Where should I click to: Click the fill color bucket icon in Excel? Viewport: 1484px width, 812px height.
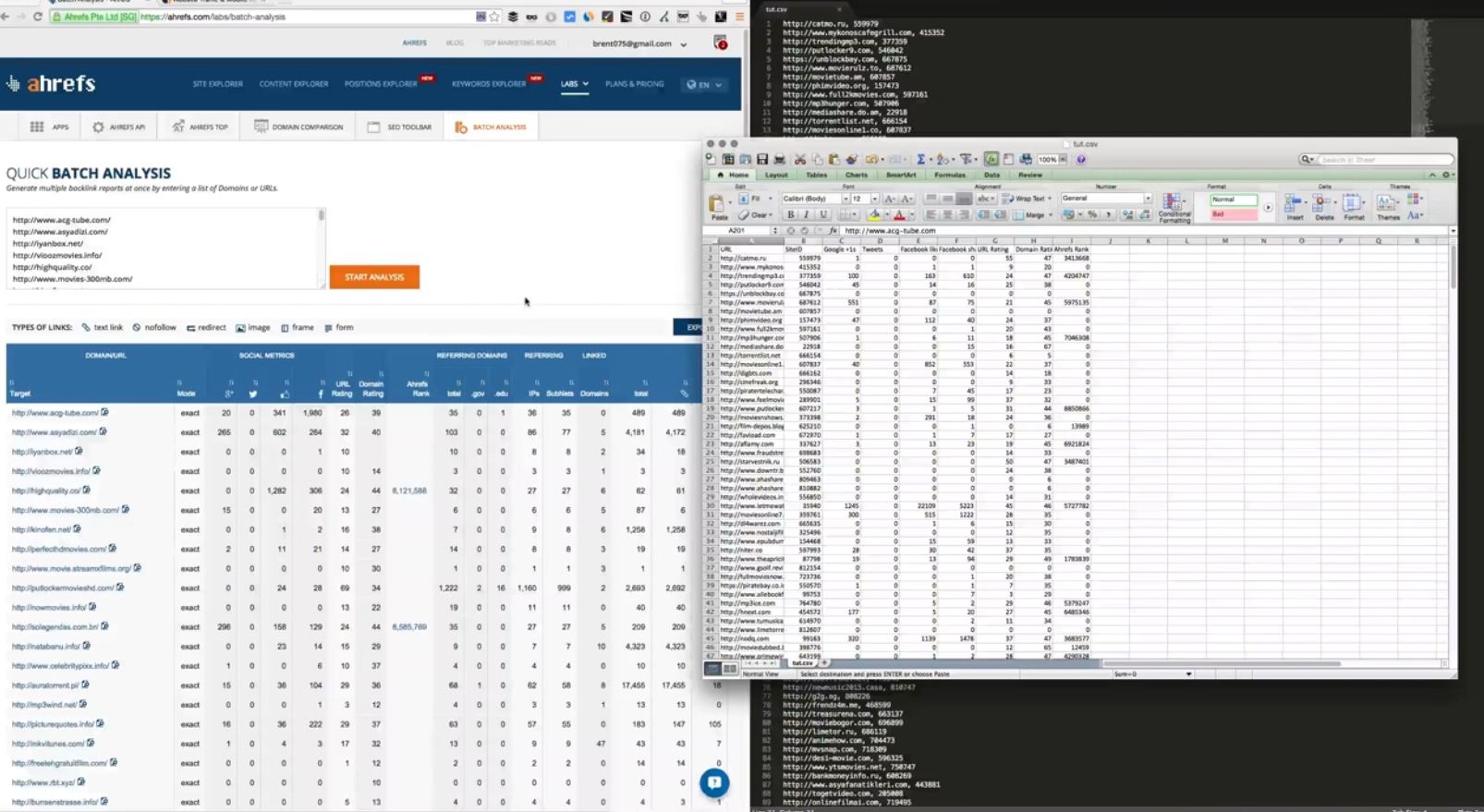pyautogui.click(x=874, y=215)
